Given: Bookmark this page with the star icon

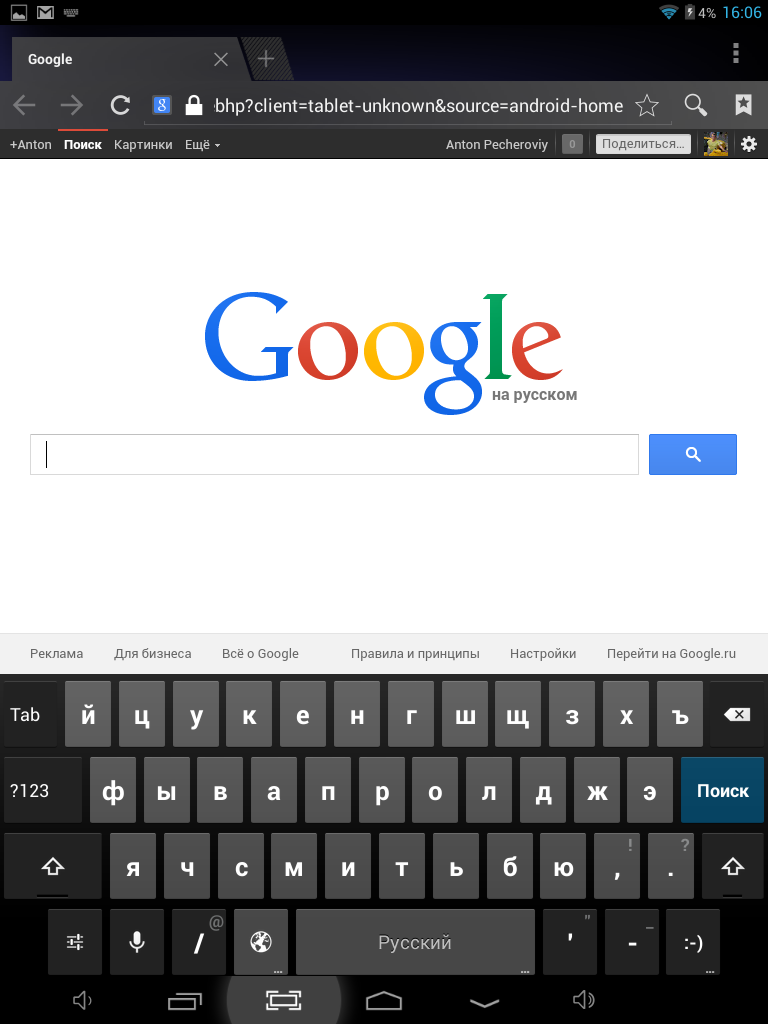Looking at the screenshot, I should tap(647, 105).
